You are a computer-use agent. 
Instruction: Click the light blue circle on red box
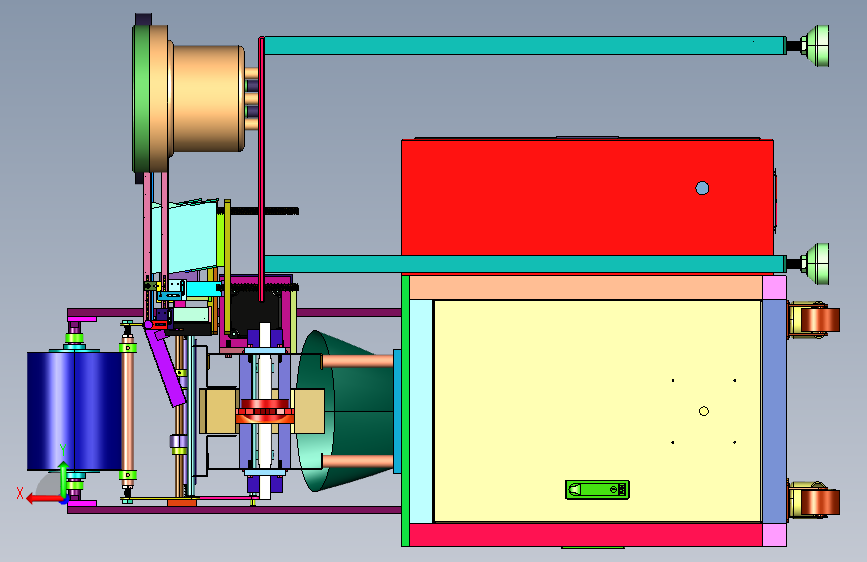pos(702,188)
